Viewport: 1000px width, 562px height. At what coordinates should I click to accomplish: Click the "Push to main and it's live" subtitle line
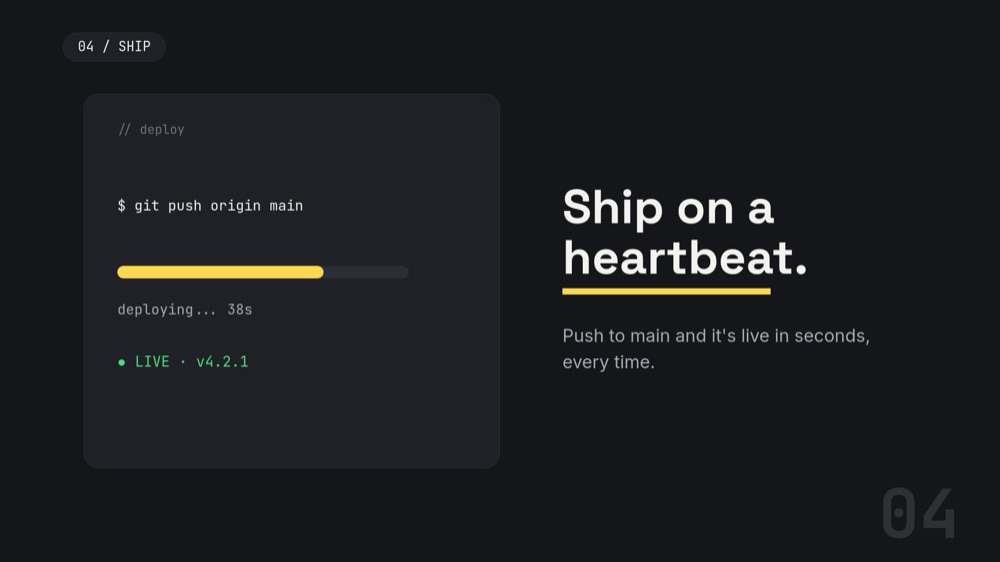pyautogui.click(x=716, y=336)
